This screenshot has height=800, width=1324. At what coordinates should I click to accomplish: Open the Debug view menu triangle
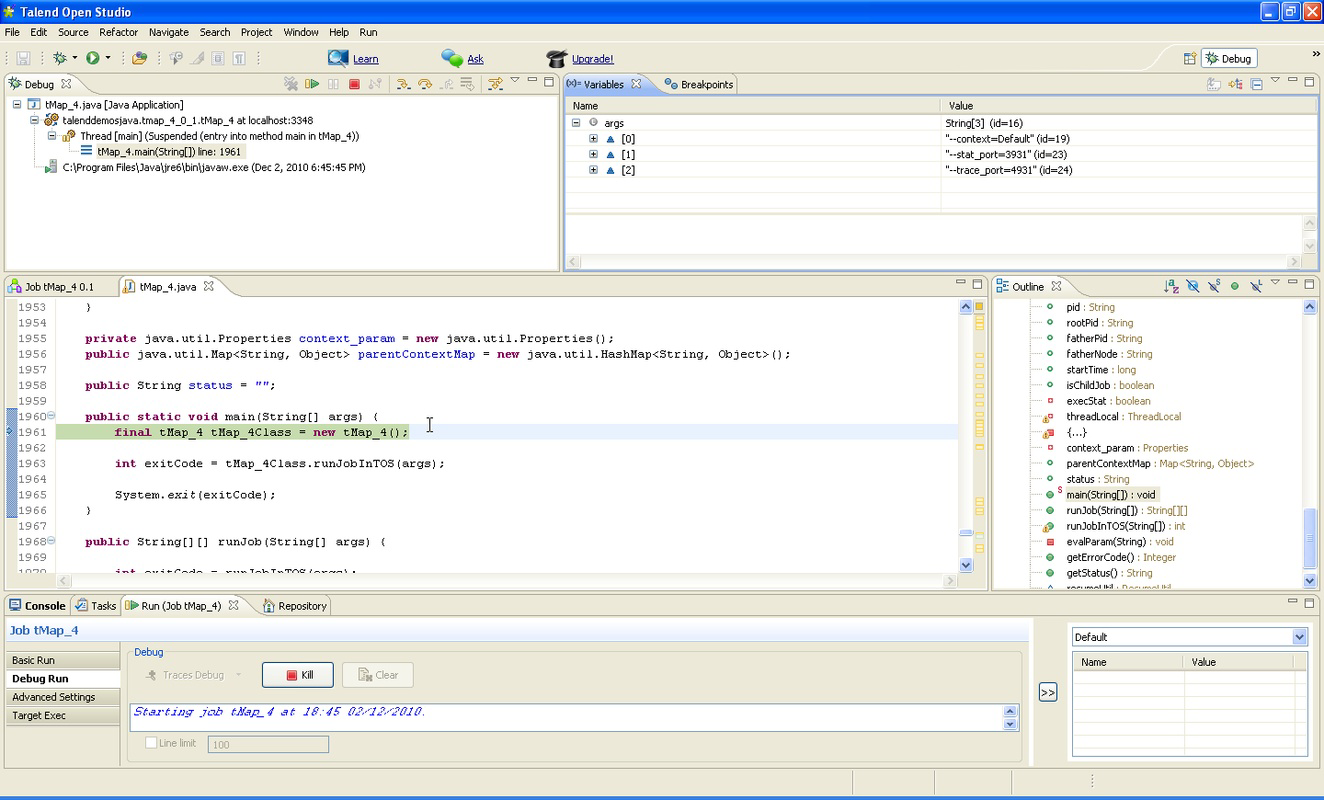[515, 81]
